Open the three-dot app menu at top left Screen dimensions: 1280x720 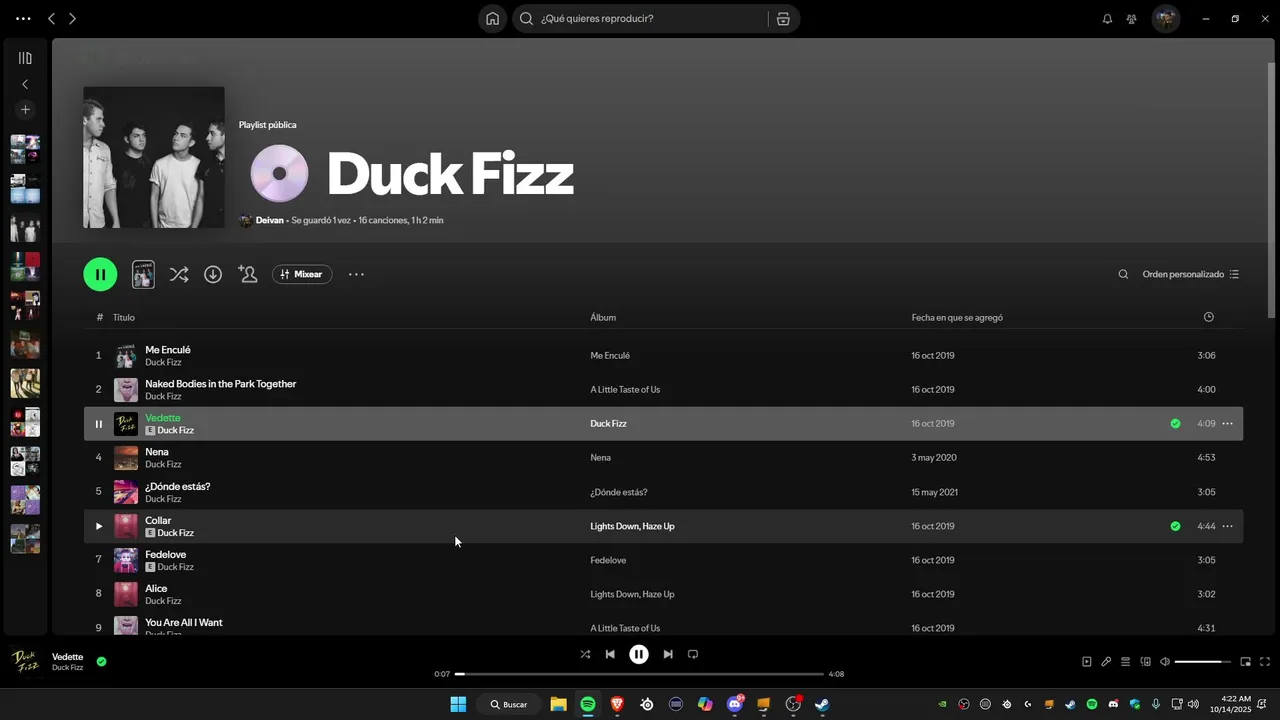click(x=23, y=18)
